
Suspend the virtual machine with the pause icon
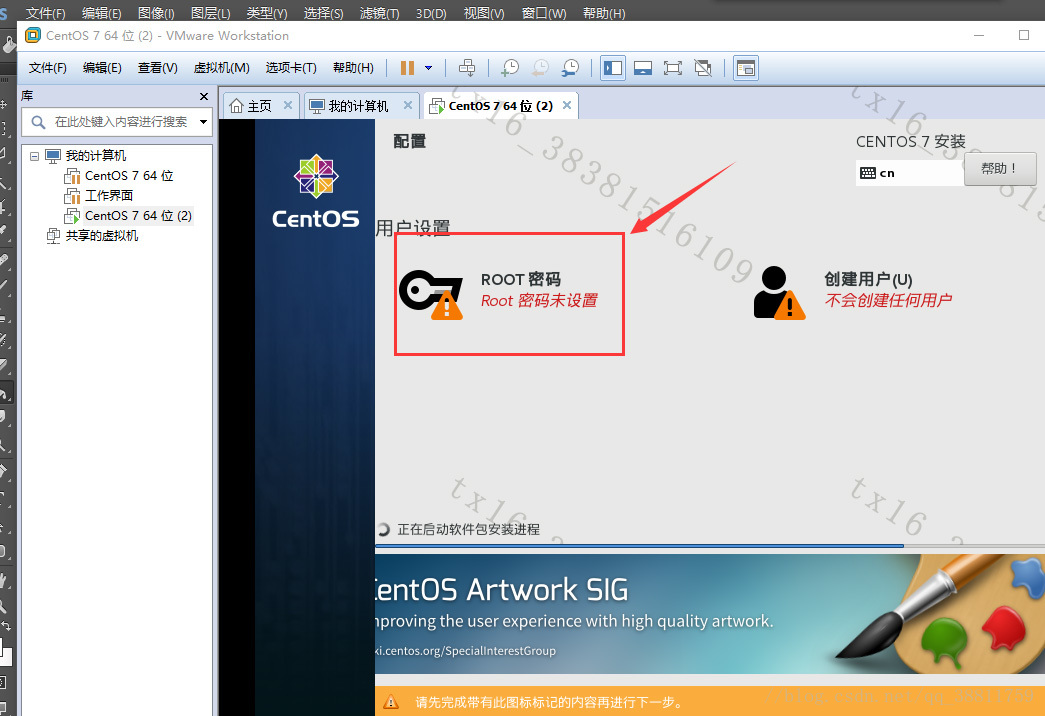(x=407, y=68)
